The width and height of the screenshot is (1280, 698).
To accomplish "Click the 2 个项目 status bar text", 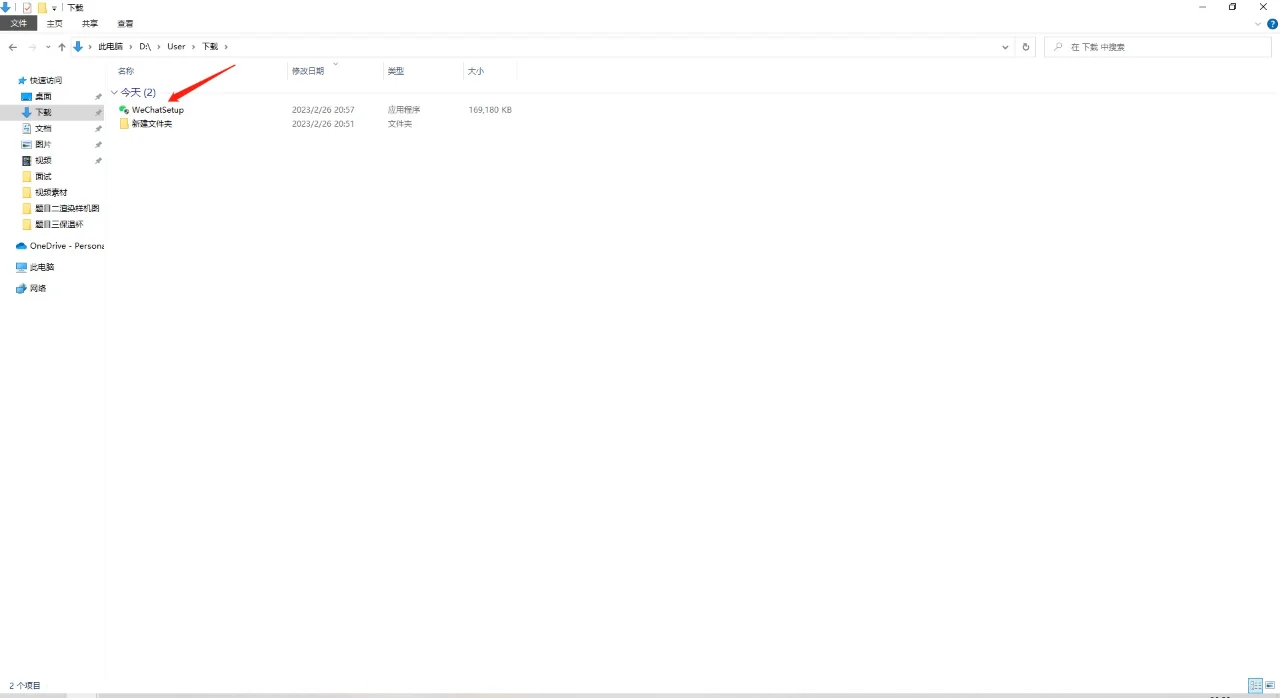I will (x=25, y=685).
